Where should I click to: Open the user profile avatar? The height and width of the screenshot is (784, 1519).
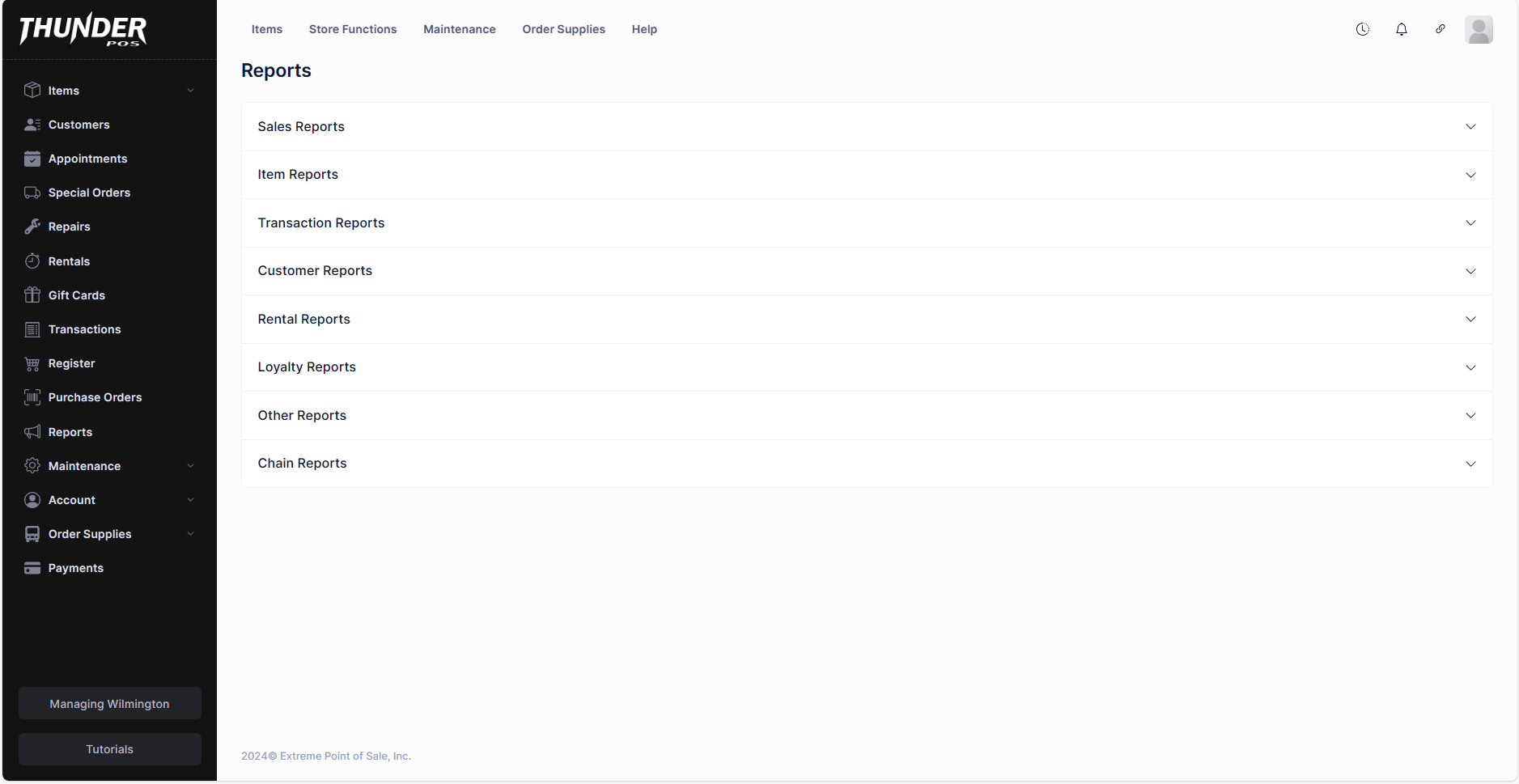tap(1479, 30)
